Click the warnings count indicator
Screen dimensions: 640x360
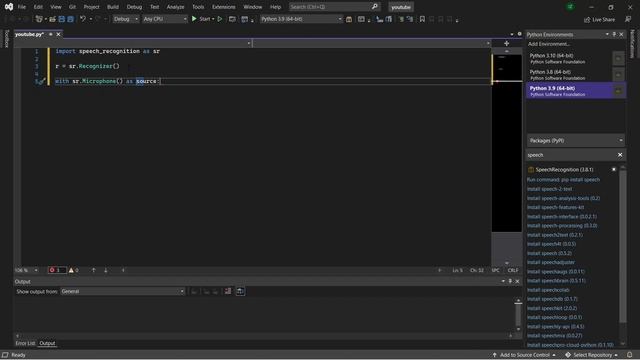[x=73, y=270]
